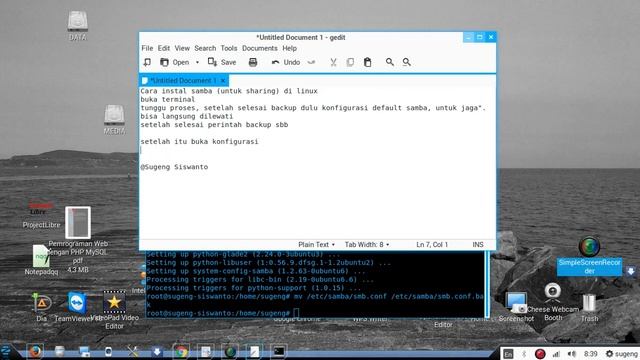
Task: Save the untitled document
Action: click(x=222, y=62)
